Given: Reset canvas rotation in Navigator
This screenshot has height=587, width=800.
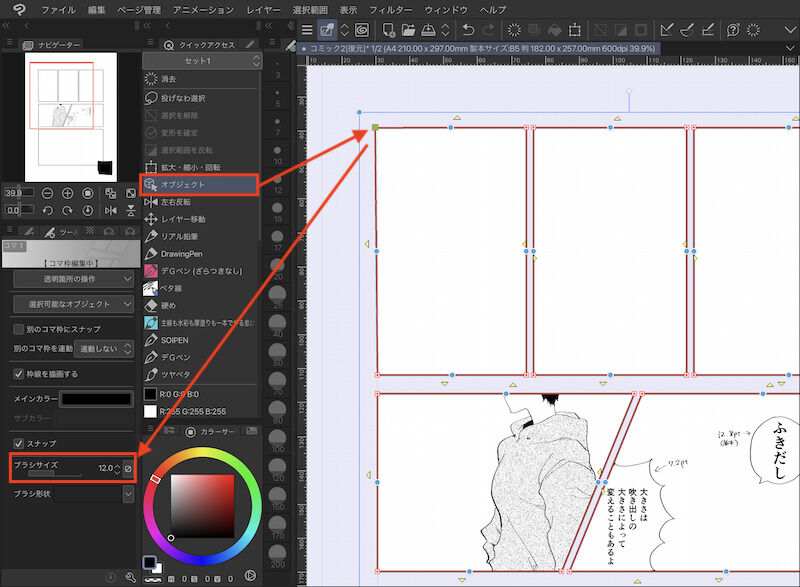Looking at the screenshot, I should 88,210.
